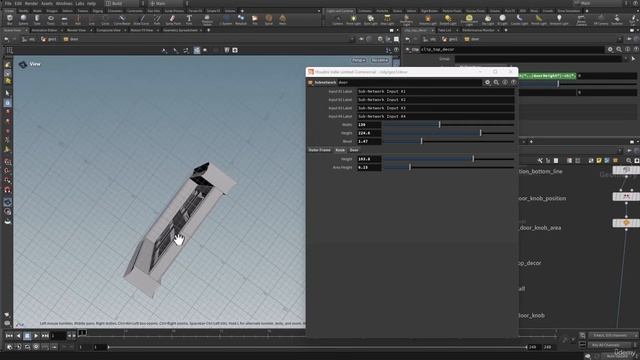Add an Ambient Light from shelf
The width and height of the screenshot is (640, 360).
[x=559, y=20]
